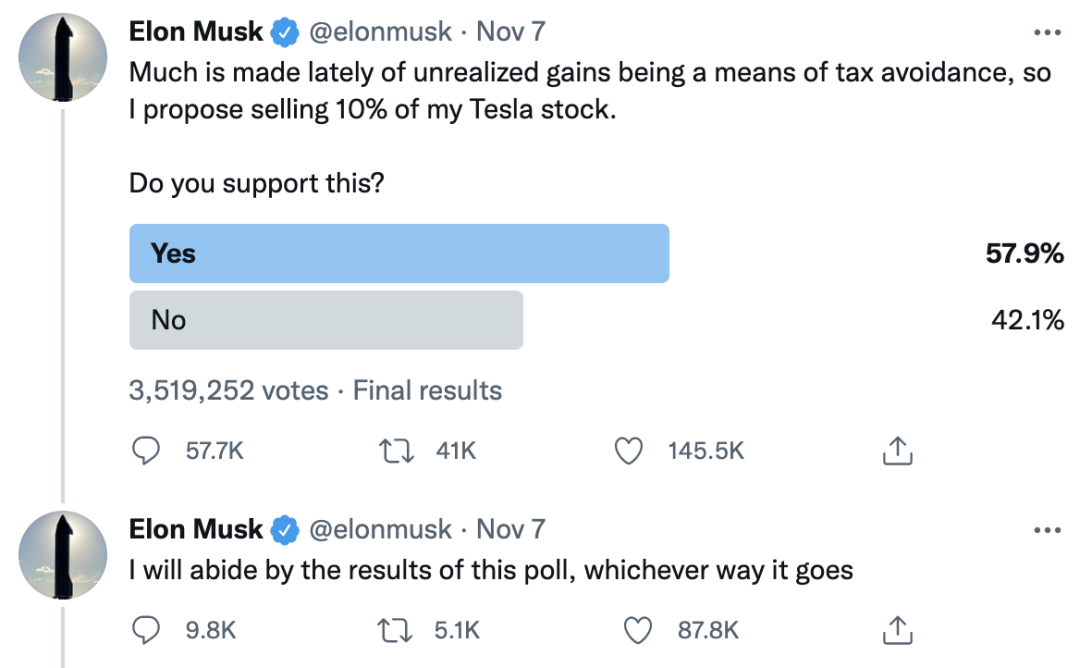1080x668 pixels.
Task: Click the Yes poll result bar
Action: [399, 254]
